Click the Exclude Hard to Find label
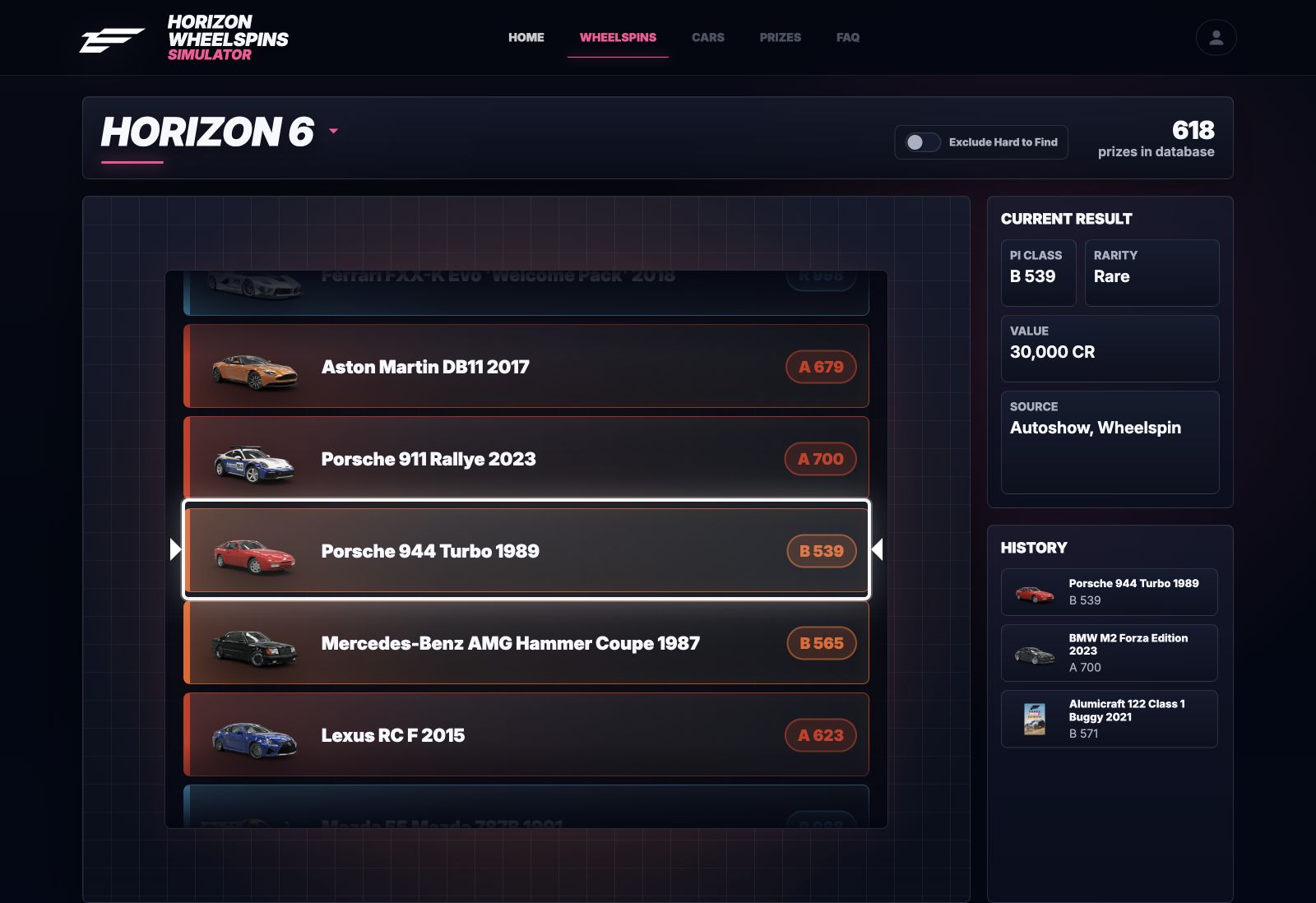1316x903 pixels. (1003, 142)
